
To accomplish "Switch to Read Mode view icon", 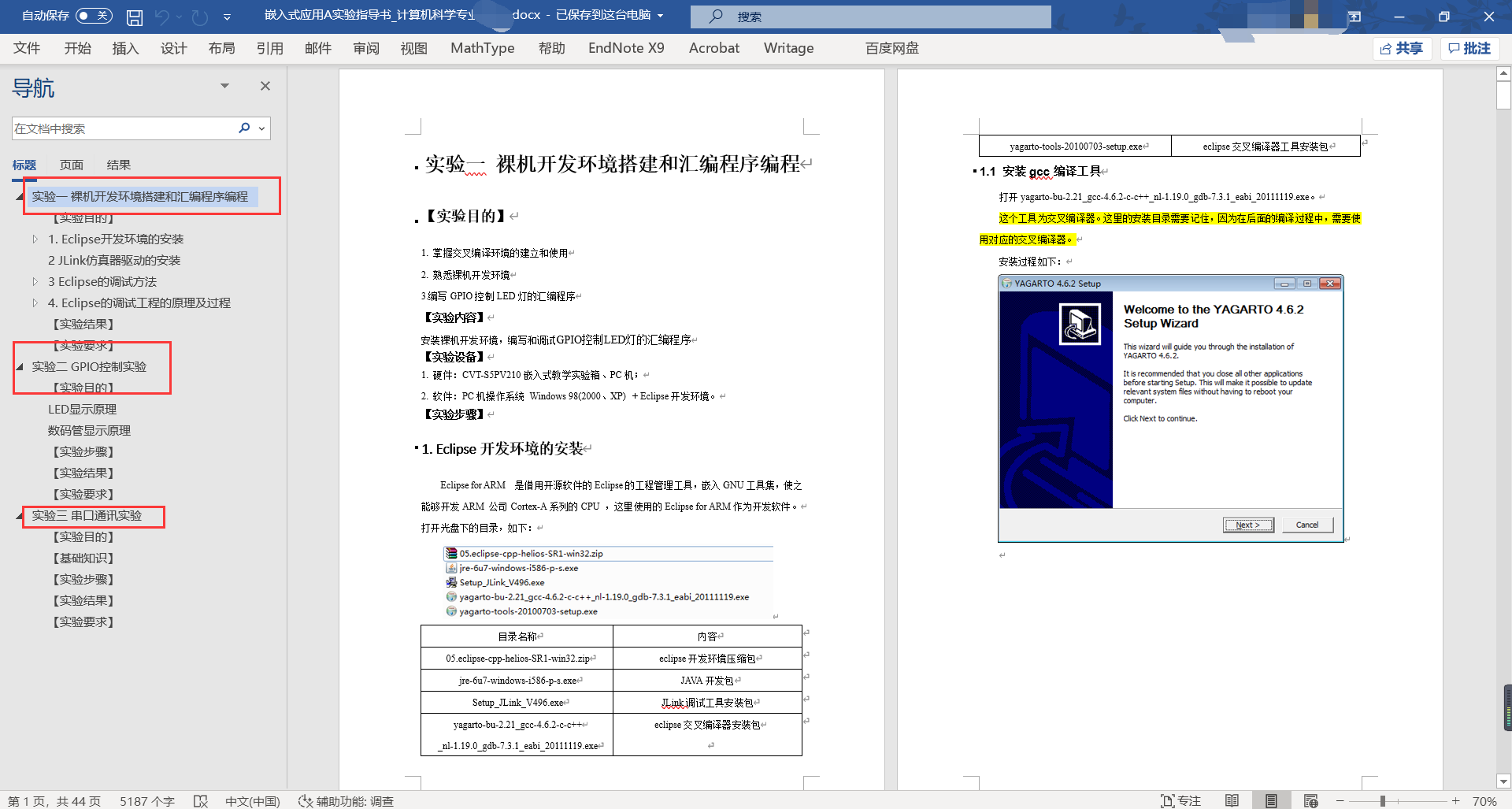I will pos(1232,801).
